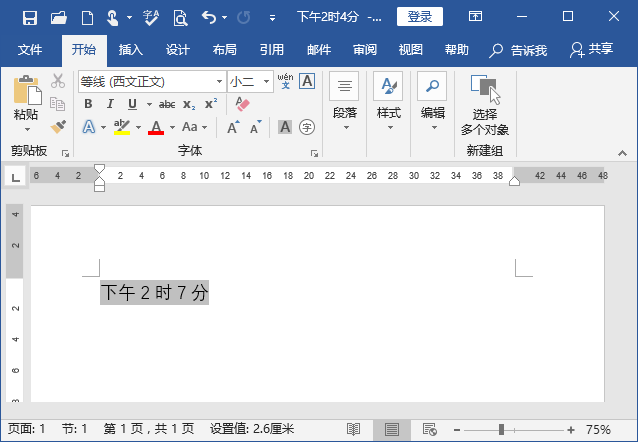This screenshot has width=638, height=442.
Task: Increase font size with grow button
Action: pyautogui.click(x=233, y=127)
